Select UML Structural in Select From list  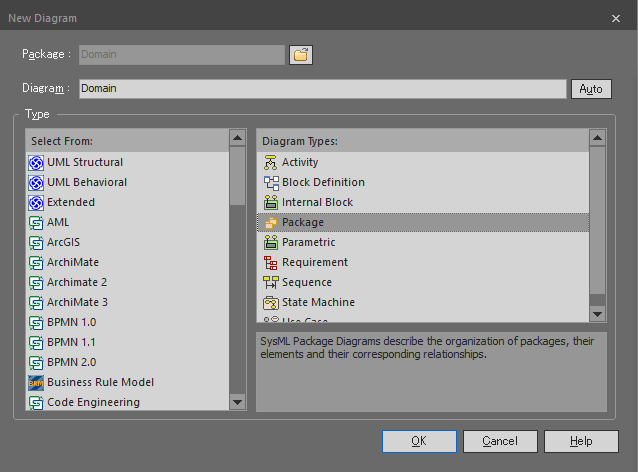click(128, 162)
